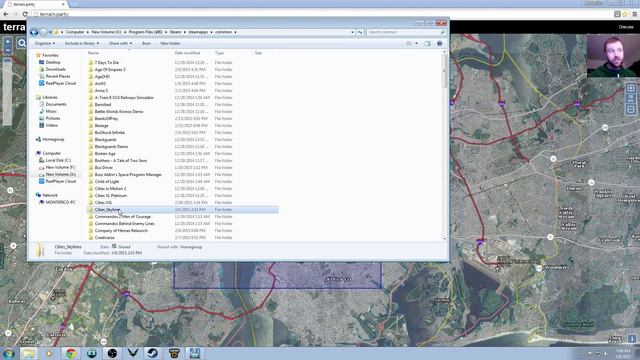Select the 'Broken Age' folder icon

point(91,153)
